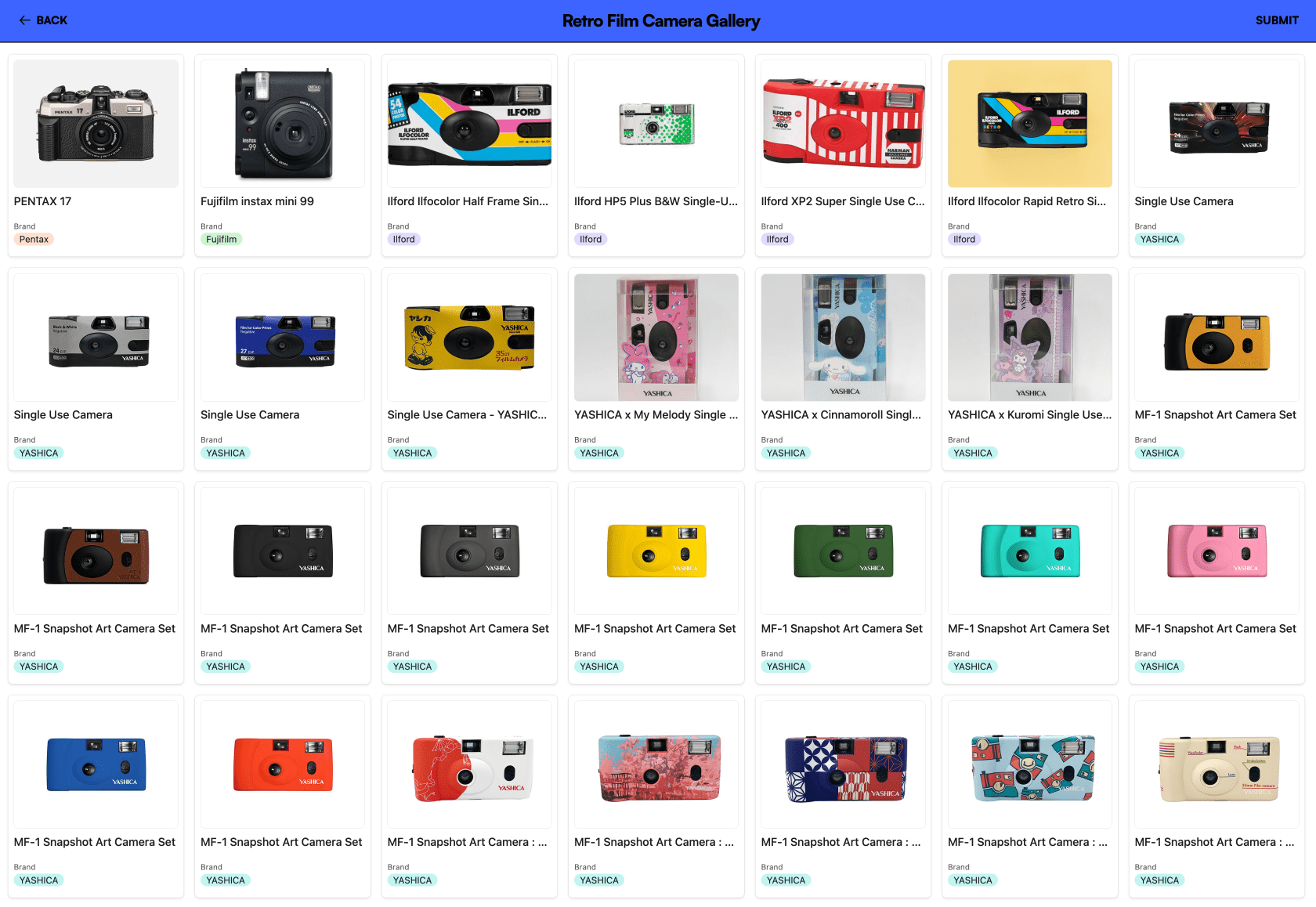Select the pink MF-1 Snapshot camera image

click(1217, 551)
